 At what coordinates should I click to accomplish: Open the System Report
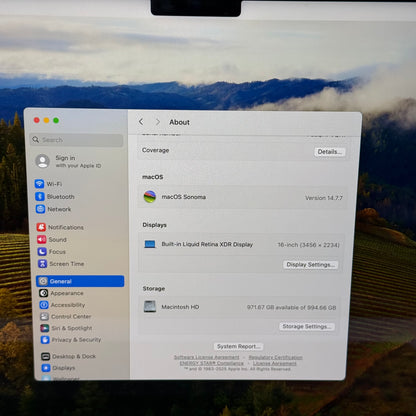pos(238,346)
